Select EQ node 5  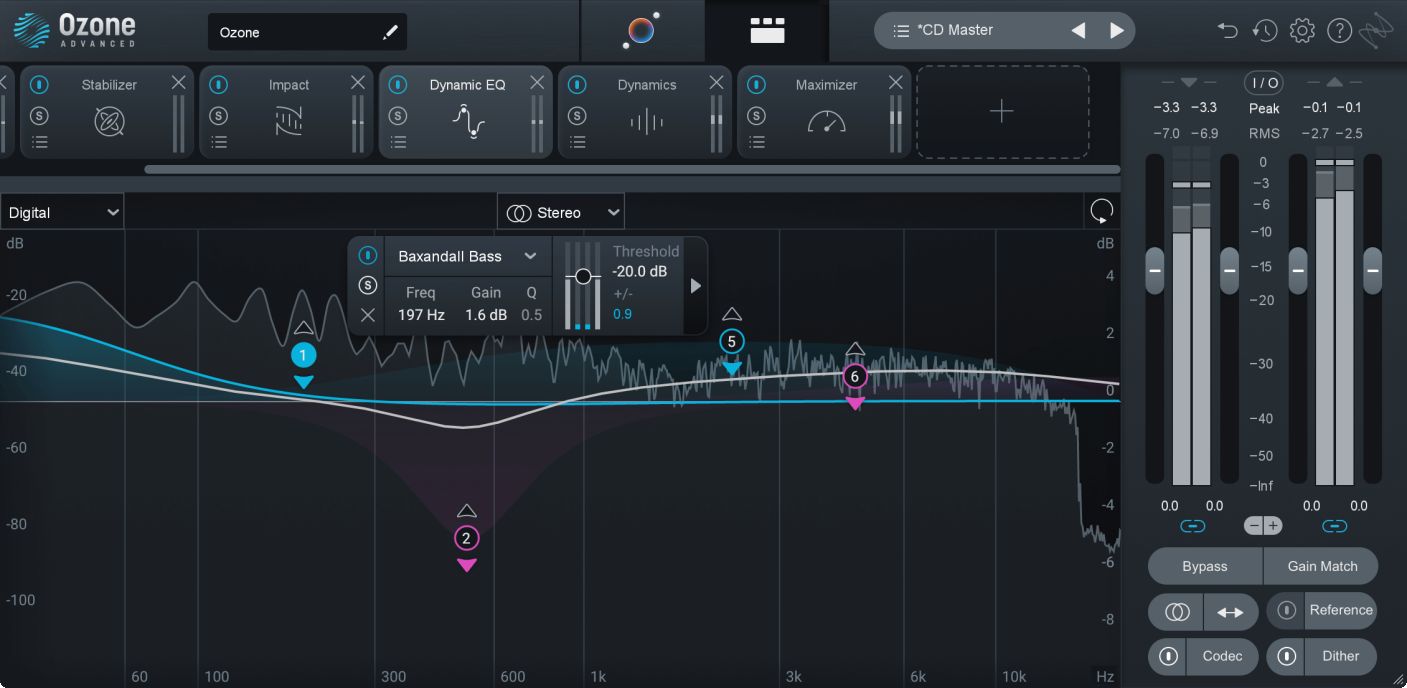(732, 342)
